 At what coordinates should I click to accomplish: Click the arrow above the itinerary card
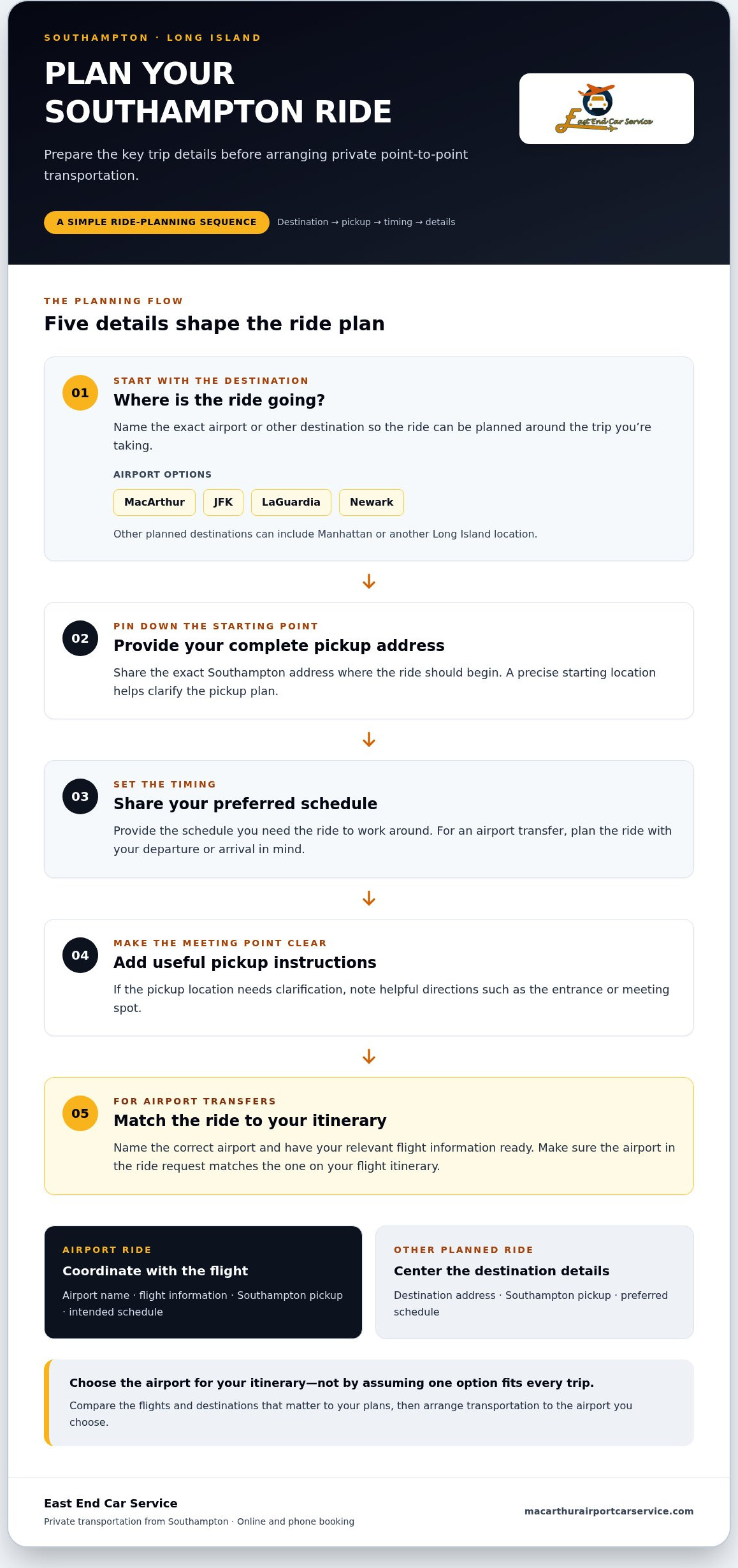click(x=369, y=1057)
